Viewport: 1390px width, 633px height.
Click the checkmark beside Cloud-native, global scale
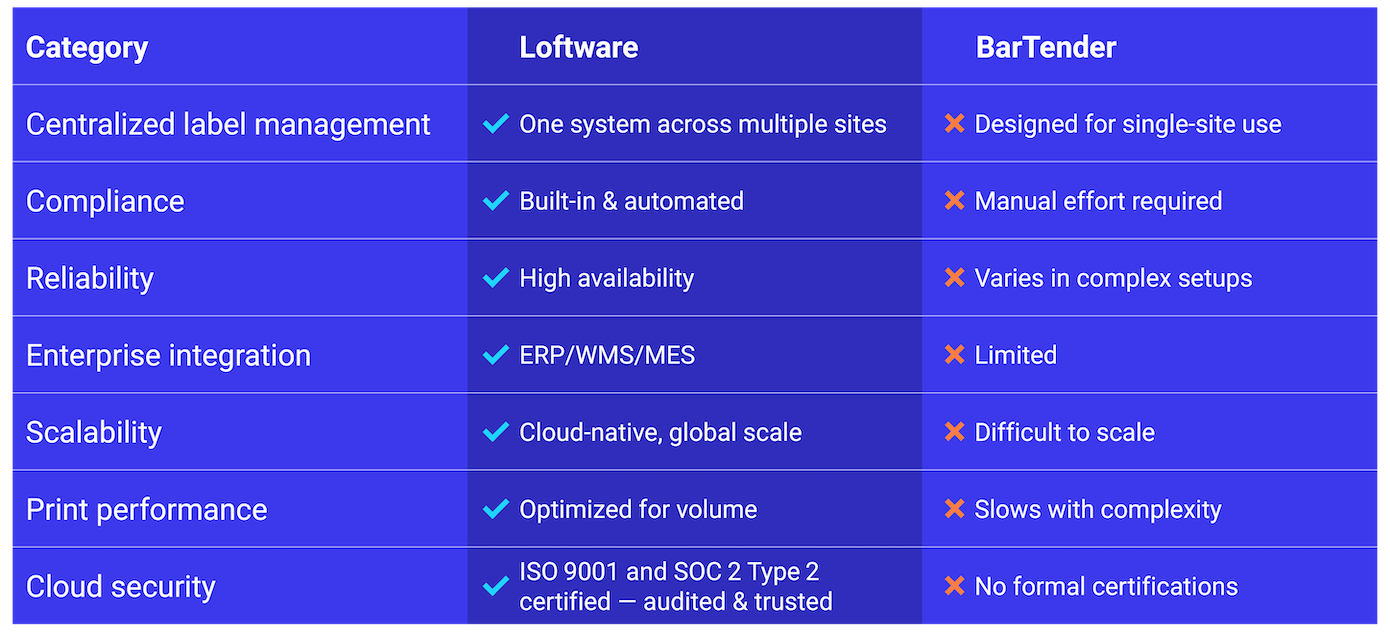495,432
